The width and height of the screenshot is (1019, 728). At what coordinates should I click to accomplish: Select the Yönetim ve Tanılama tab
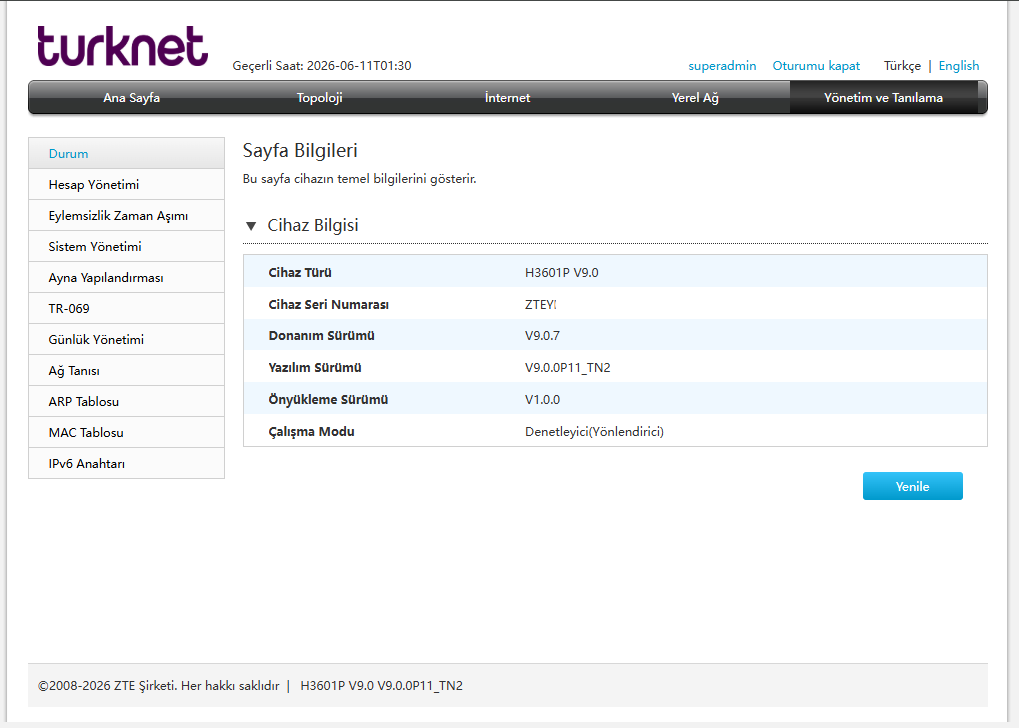click(883, 98)
